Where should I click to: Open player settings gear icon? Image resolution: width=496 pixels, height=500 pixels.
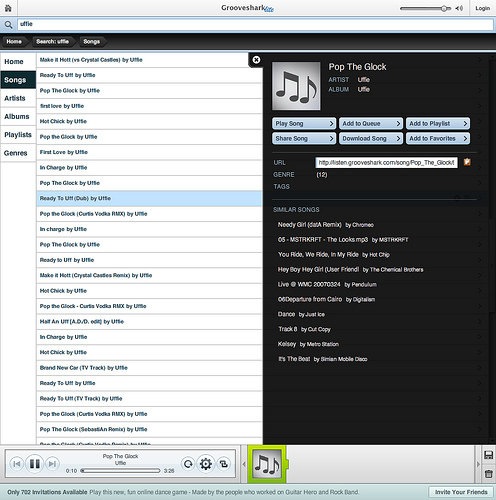pyautogui.click(x=206, y=464)
